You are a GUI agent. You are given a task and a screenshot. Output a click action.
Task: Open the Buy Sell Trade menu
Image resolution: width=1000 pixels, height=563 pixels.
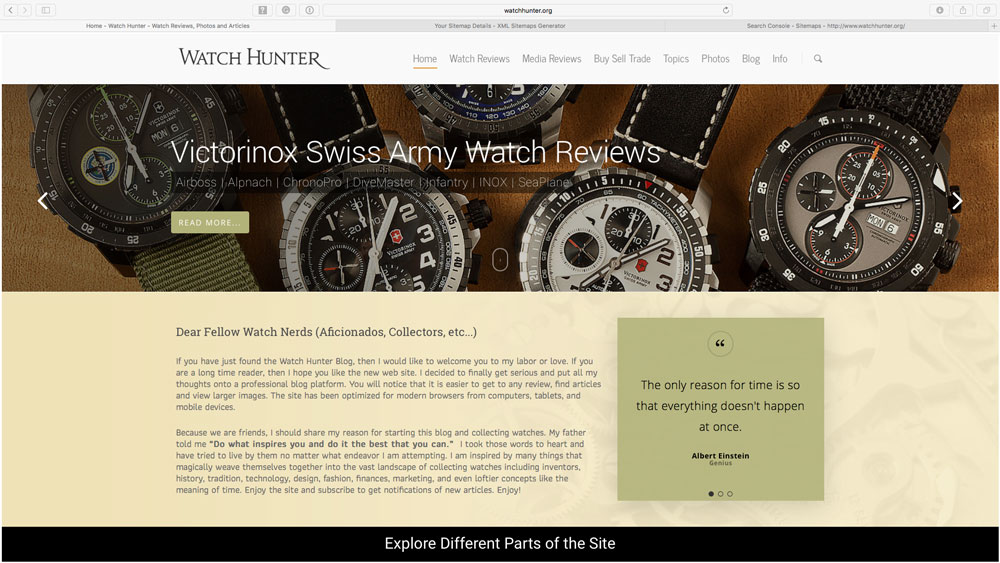click(622, 59)
